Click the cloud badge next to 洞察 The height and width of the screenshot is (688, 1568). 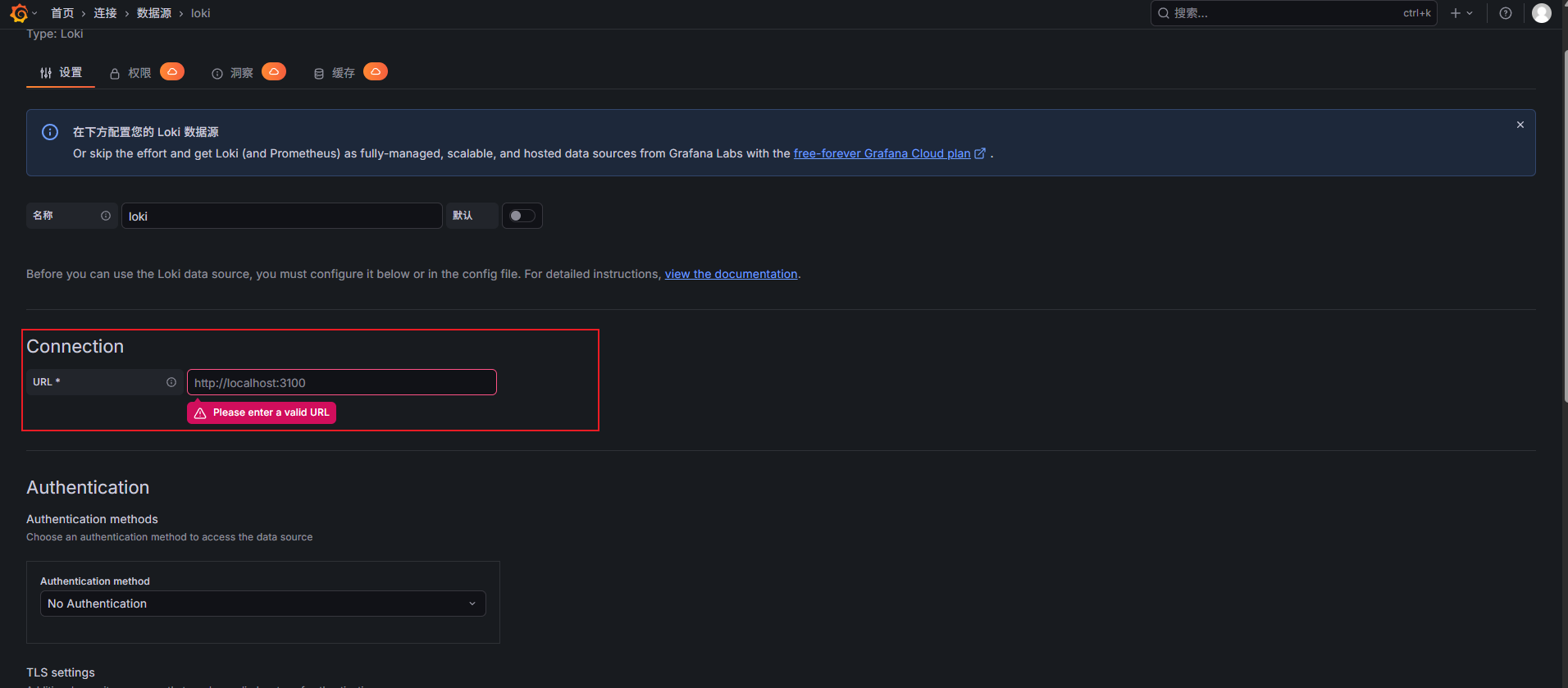274,72
